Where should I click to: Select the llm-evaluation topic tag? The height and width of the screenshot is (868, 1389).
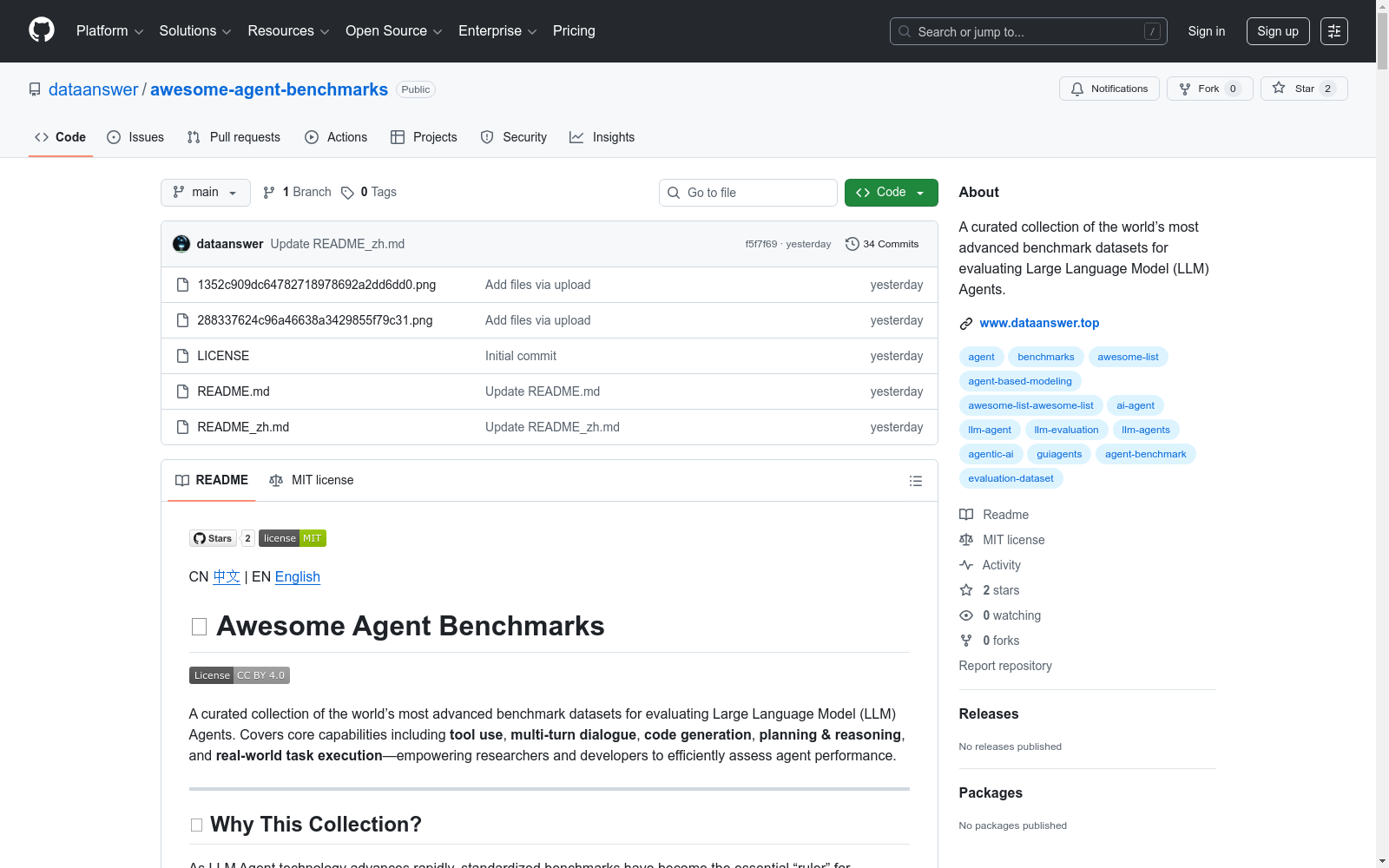click(1066, 430)
